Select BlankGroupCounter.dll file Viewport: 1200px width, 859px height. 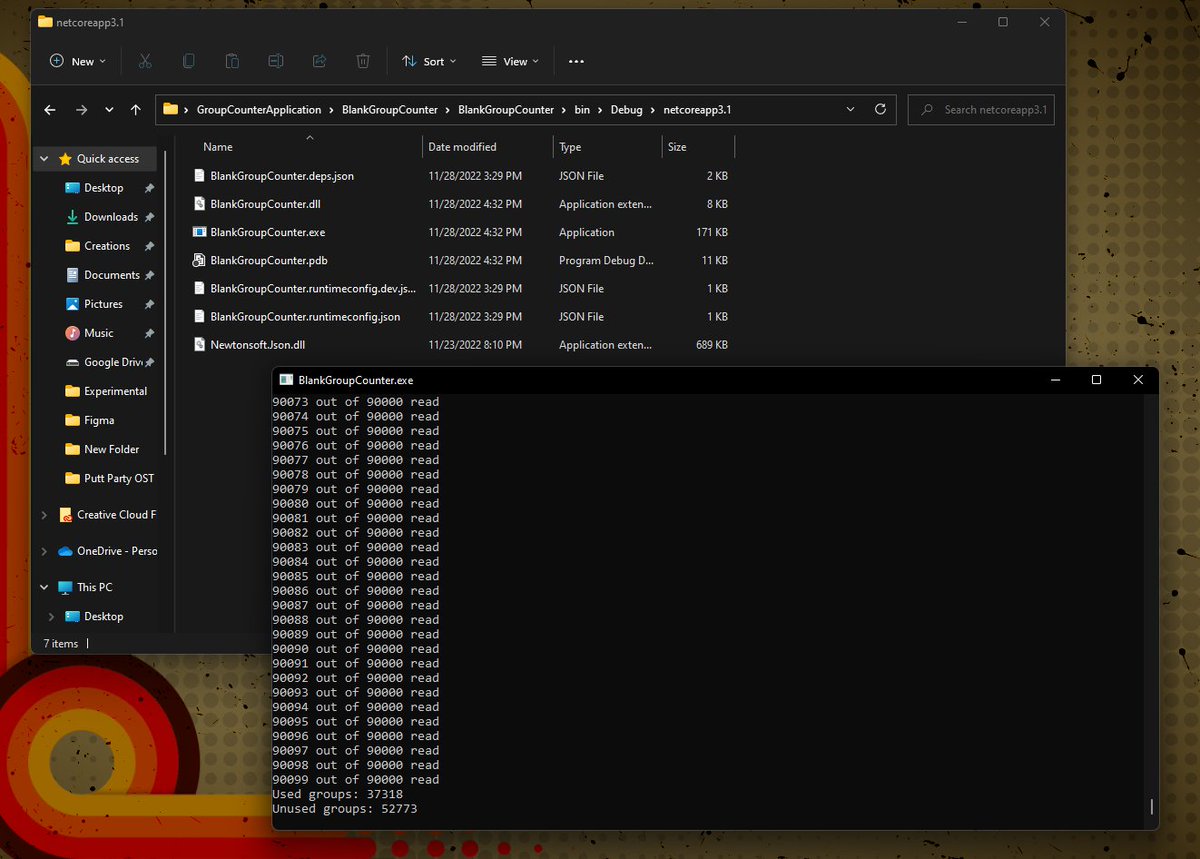coord(265,204)
